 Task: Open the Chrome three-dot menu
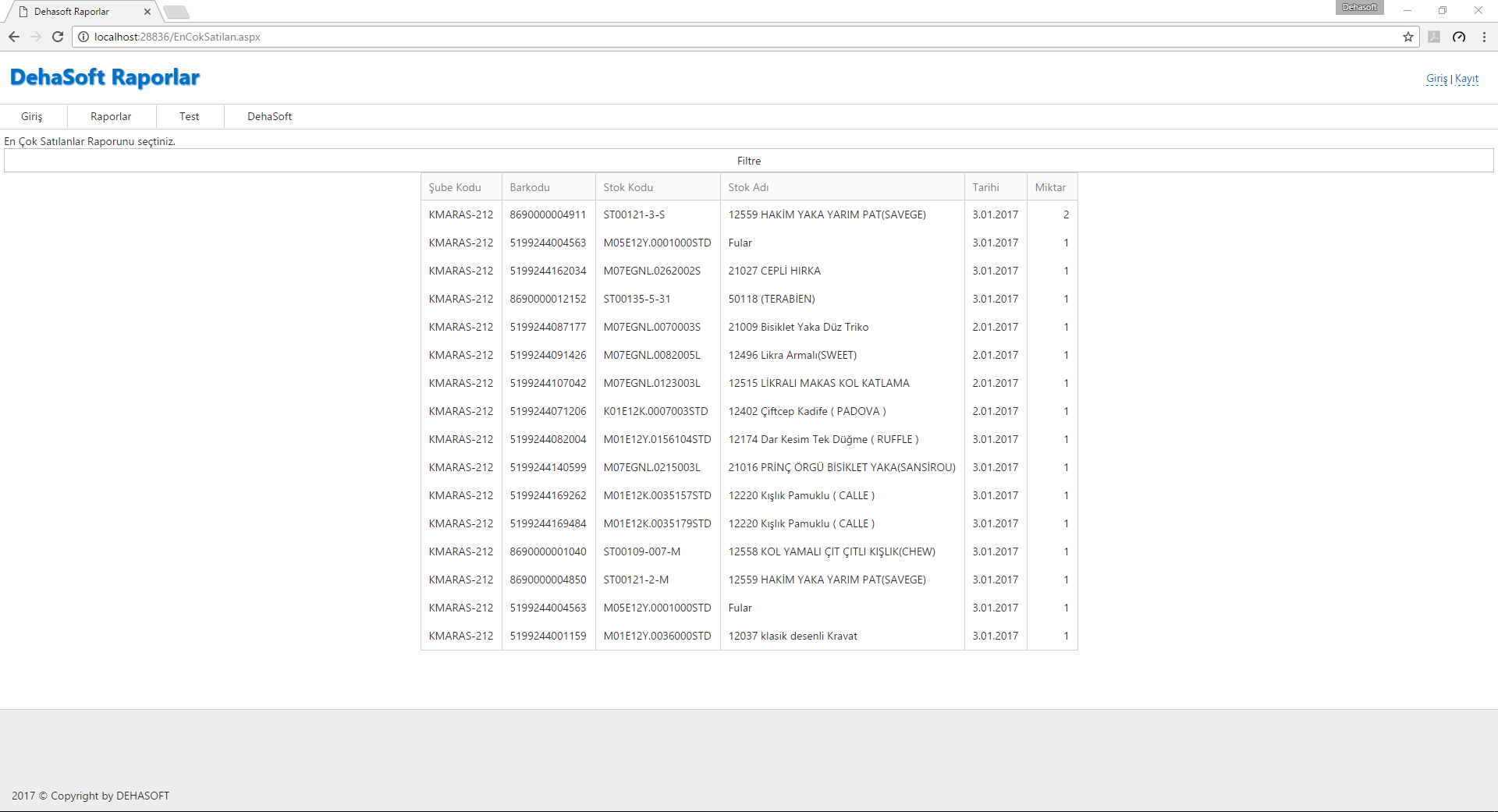tap(1484, 37)
